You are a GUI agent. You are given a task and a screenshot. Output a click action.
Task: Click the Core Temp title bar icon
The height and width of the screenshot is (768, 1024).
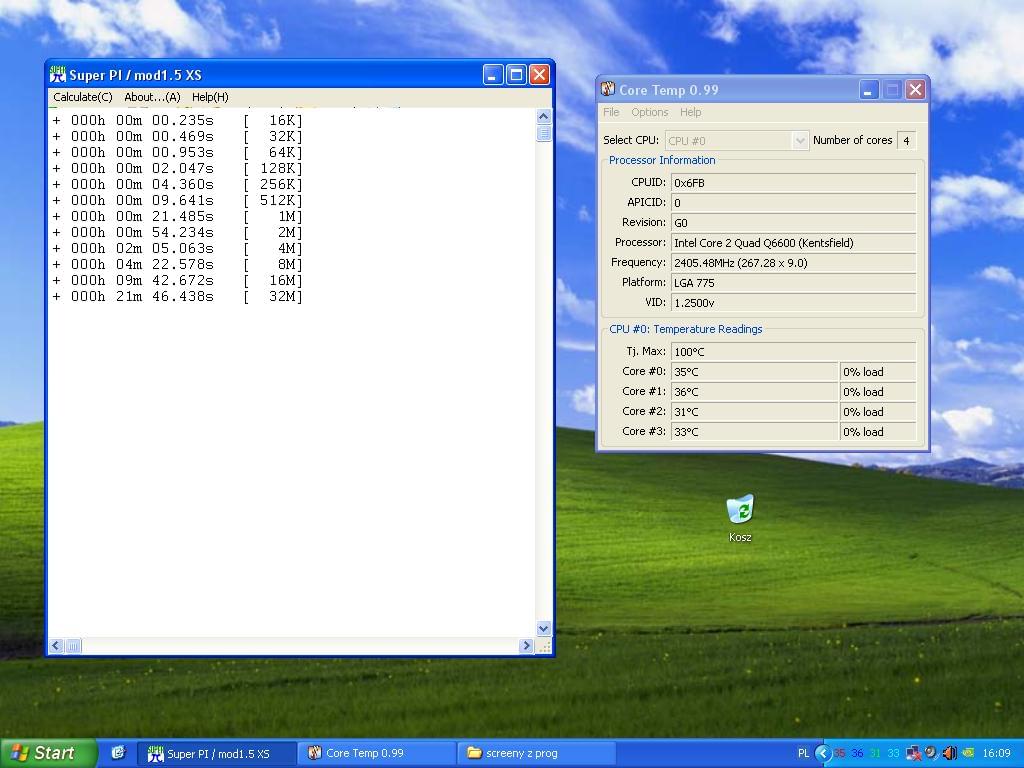[607, 90]
